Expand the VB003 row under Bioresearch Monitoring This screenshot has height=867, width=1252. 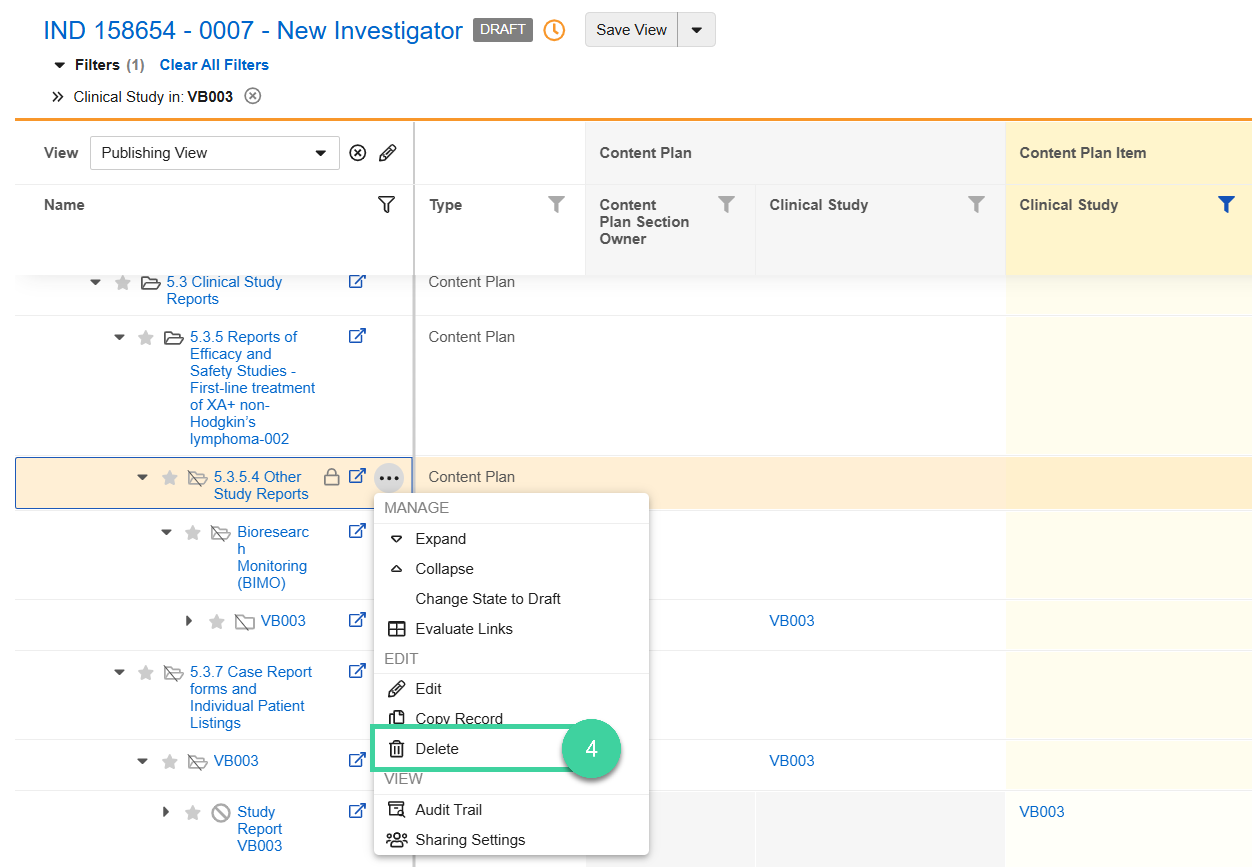pyautogui.click(x=189, y=621)
